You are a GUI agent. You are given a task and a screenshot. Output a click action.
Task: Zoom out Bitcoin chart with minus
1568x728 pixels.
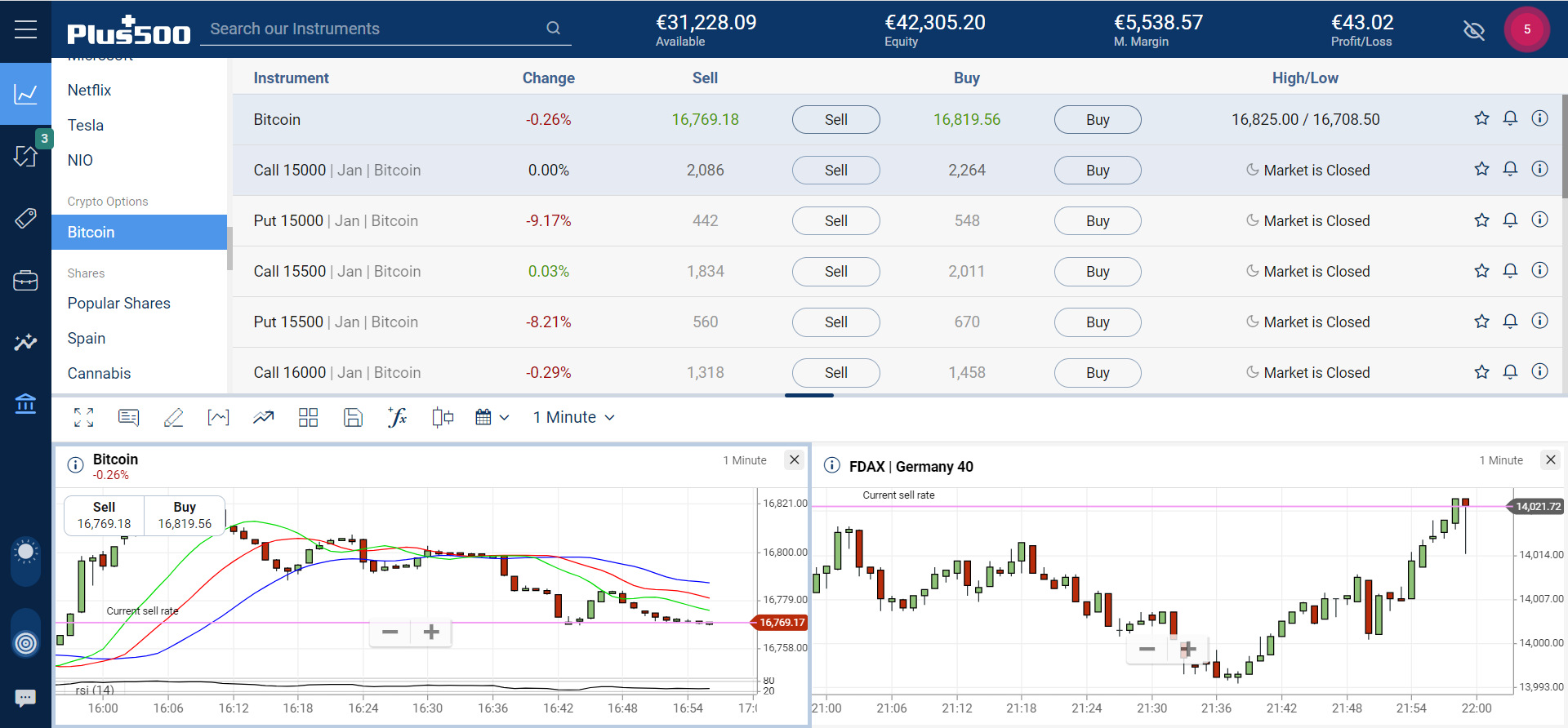pyautogui.click(x=390, y=632)
